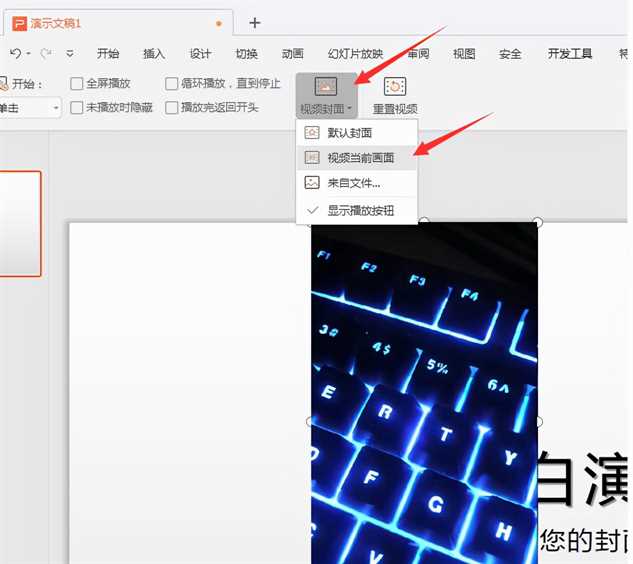
Task: Expand the 单击 start mode combo box
Action: (x=55, y=107)
